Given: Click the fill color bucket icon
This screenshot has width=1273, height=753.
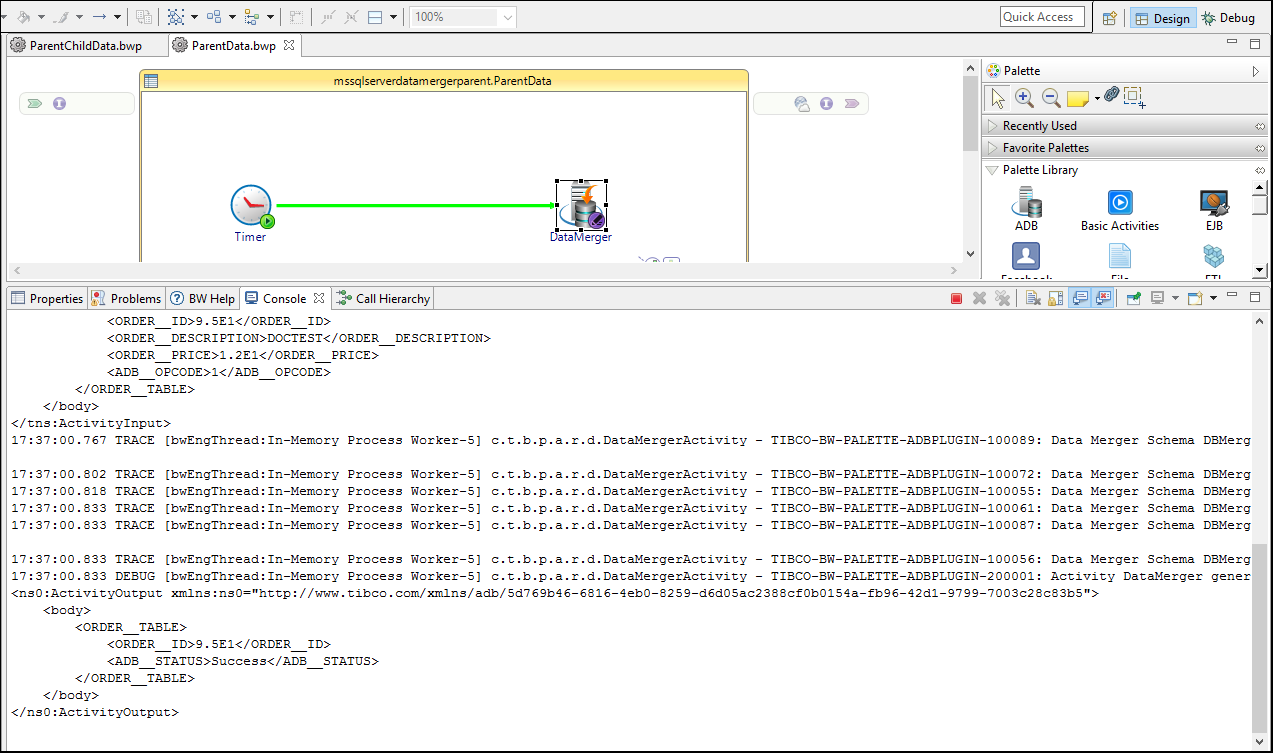Looking at the screenshot, I should pos(23,17).
